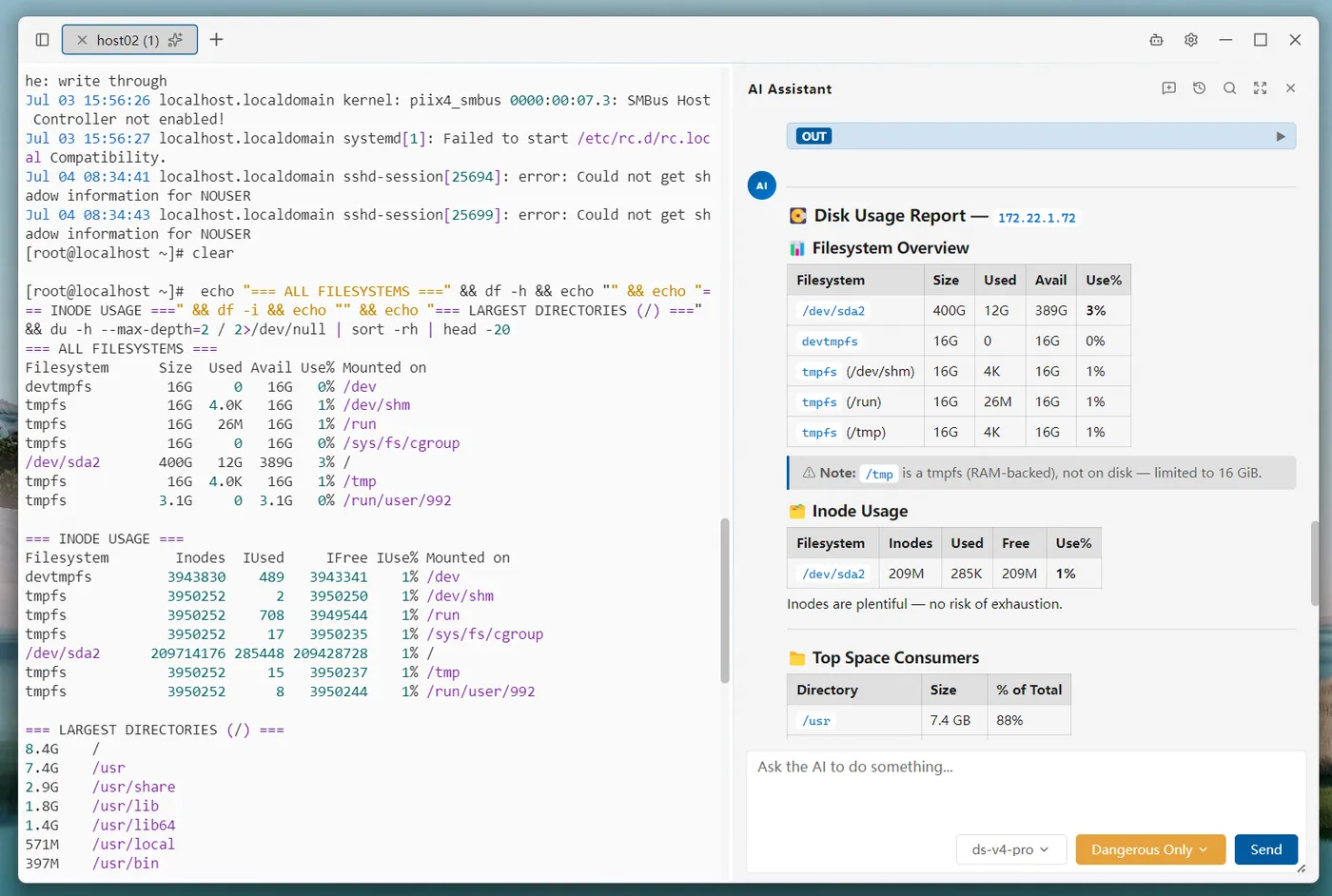
Task: Click the '/usr/share' path in terminal
Action: 134,788
